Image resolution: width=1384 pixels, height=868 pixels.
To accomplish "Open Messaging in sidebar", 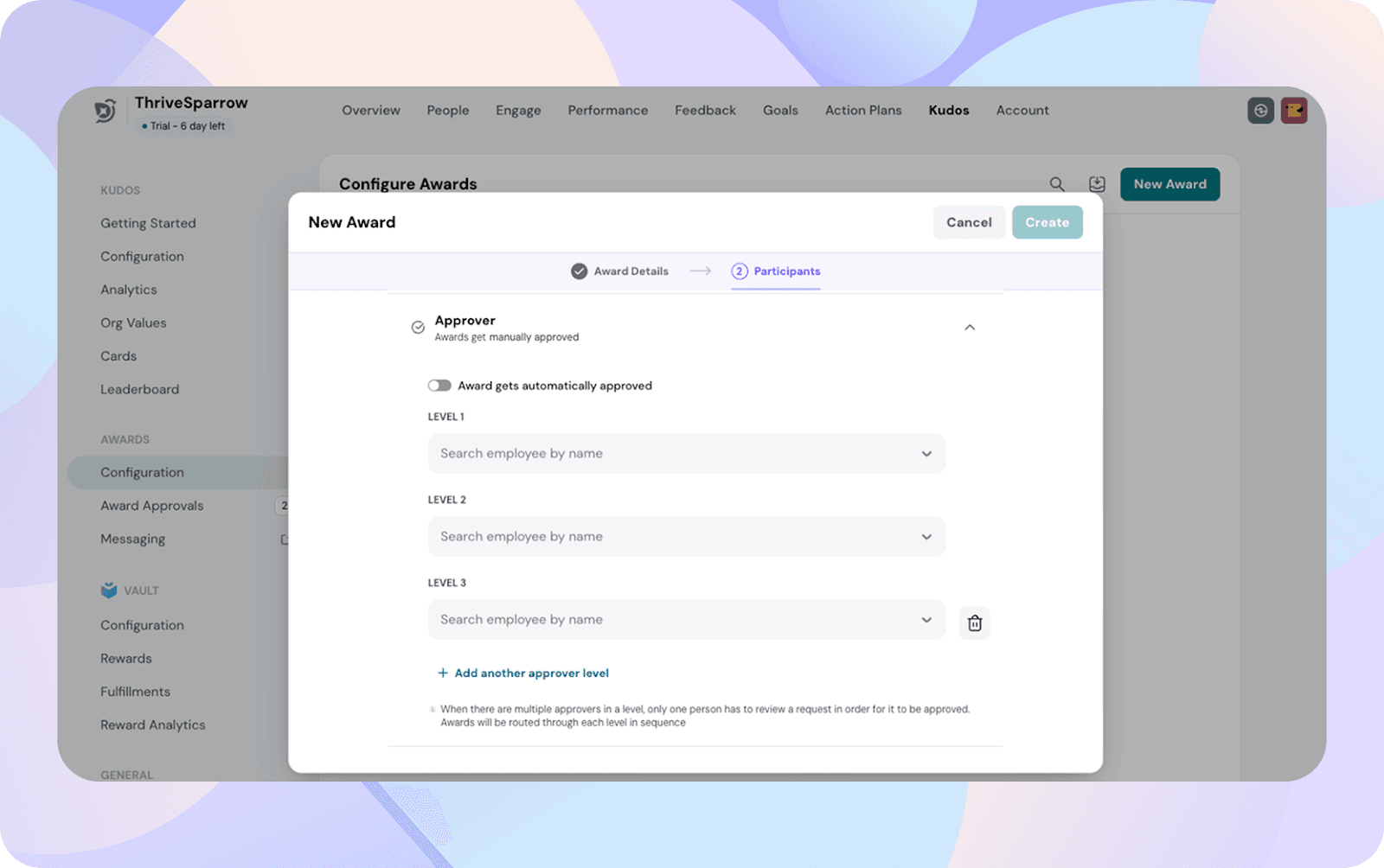I will pyautogui.click(x=132, y=539).
